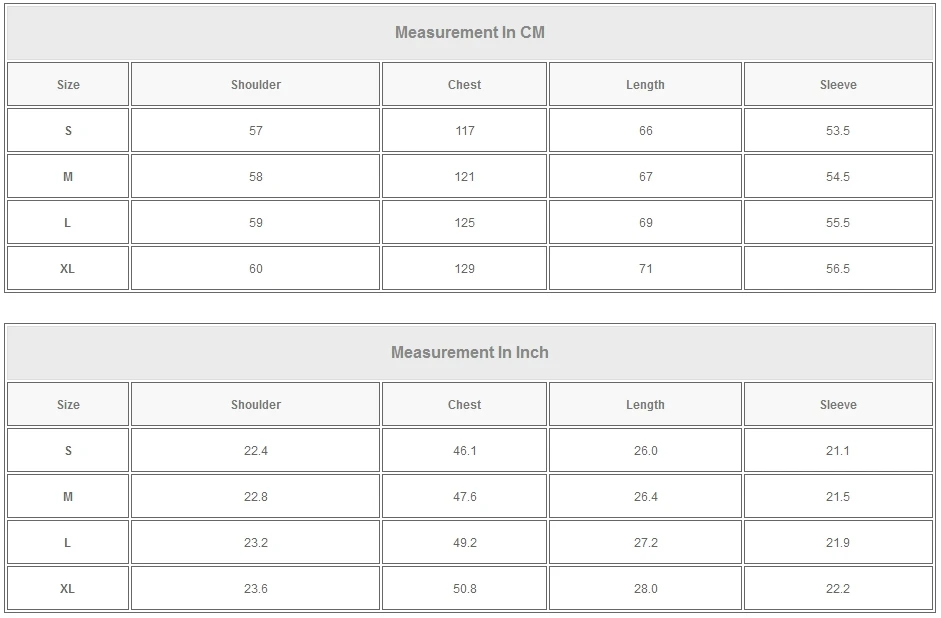
Task: Select the Chest header in the Inch table
Action: 464,405
